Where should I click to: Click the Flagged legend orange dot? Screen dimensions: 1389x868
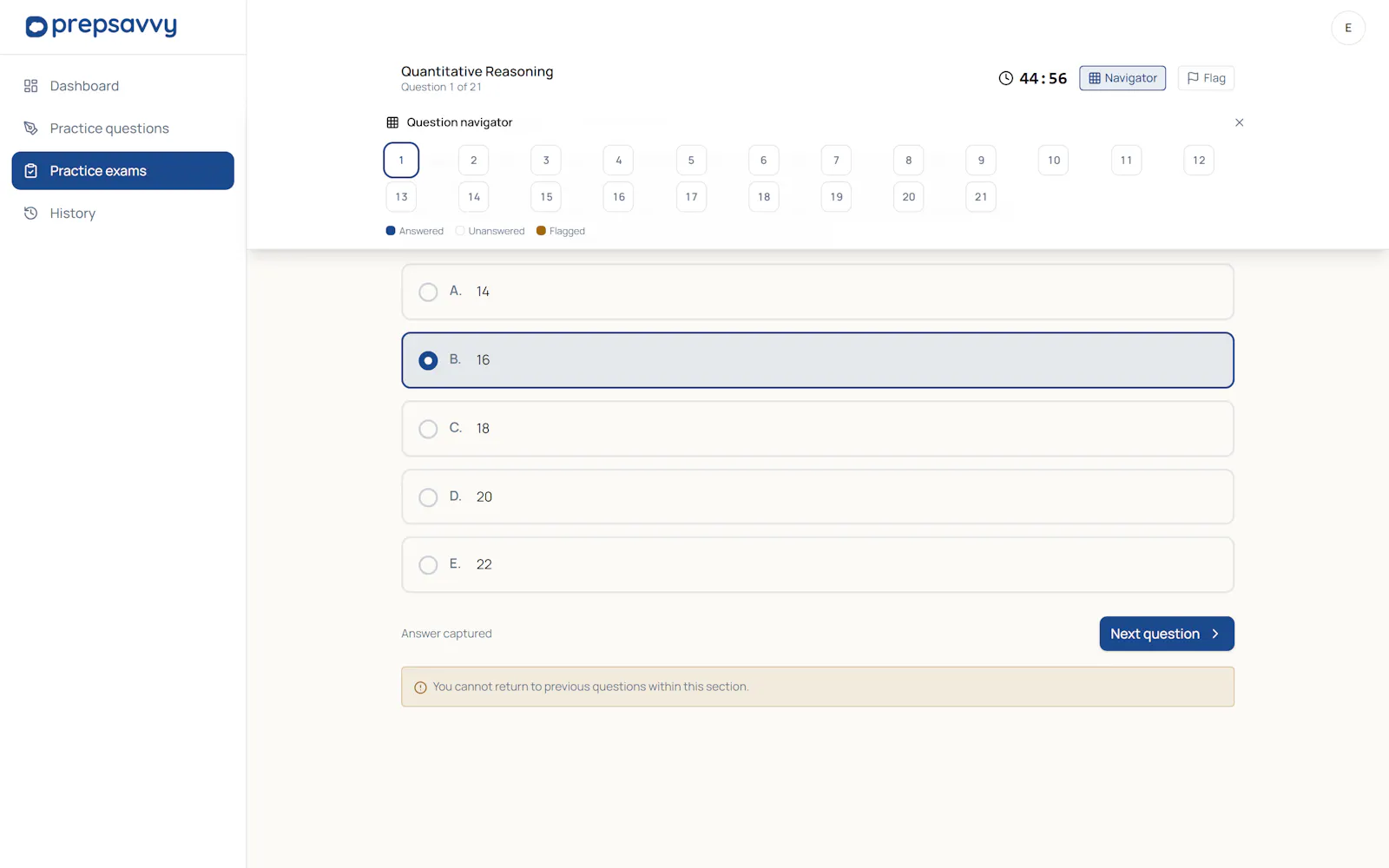tap(541, 231)
